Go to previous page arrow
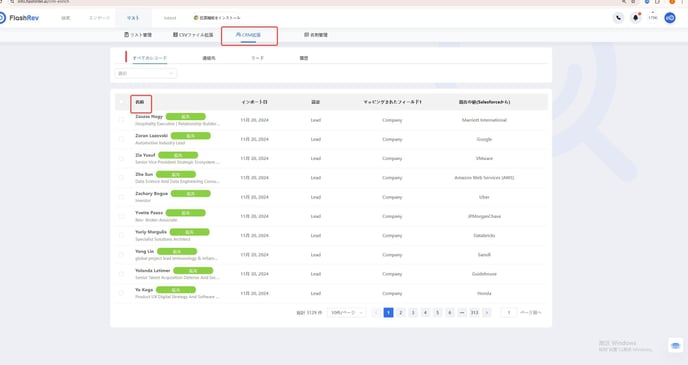 tap(376, 312)
